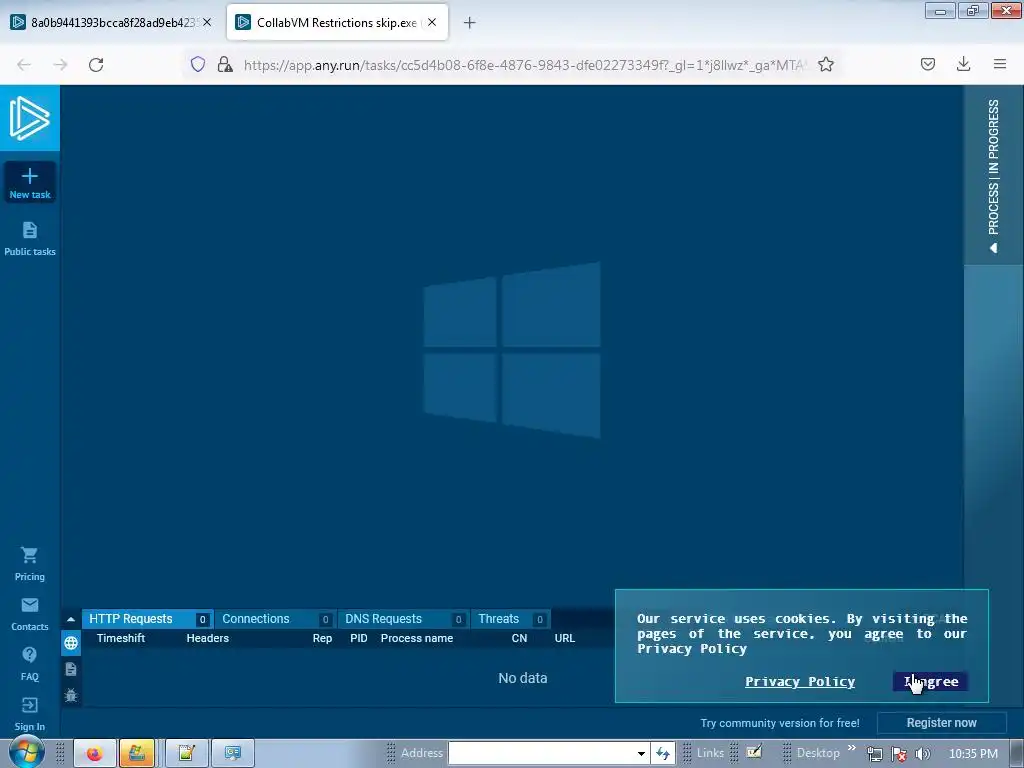
Task: Click the Action Center flag tray icon
Action: tap(899, 754)
